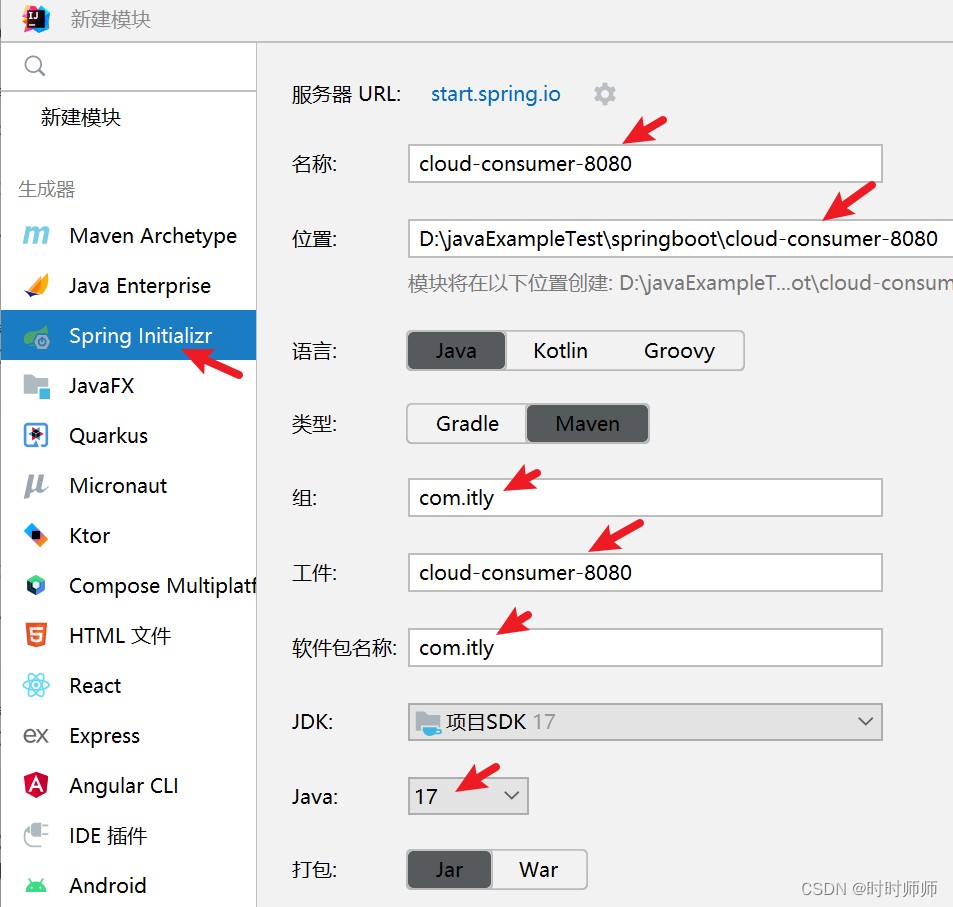
Task: Open the start.spring.io link
Action: tap(496, 94)
